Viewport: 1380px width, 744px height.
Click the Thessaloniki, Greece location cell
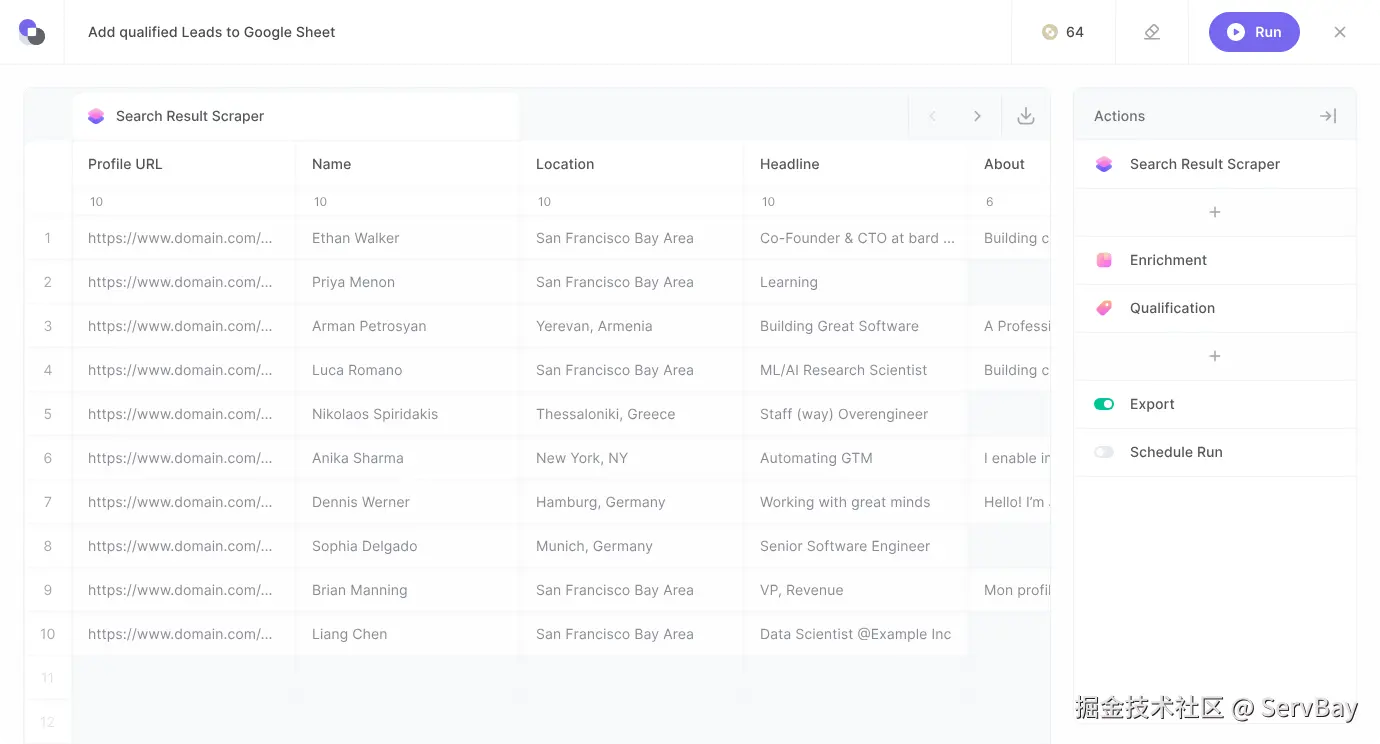coord(632,414)
